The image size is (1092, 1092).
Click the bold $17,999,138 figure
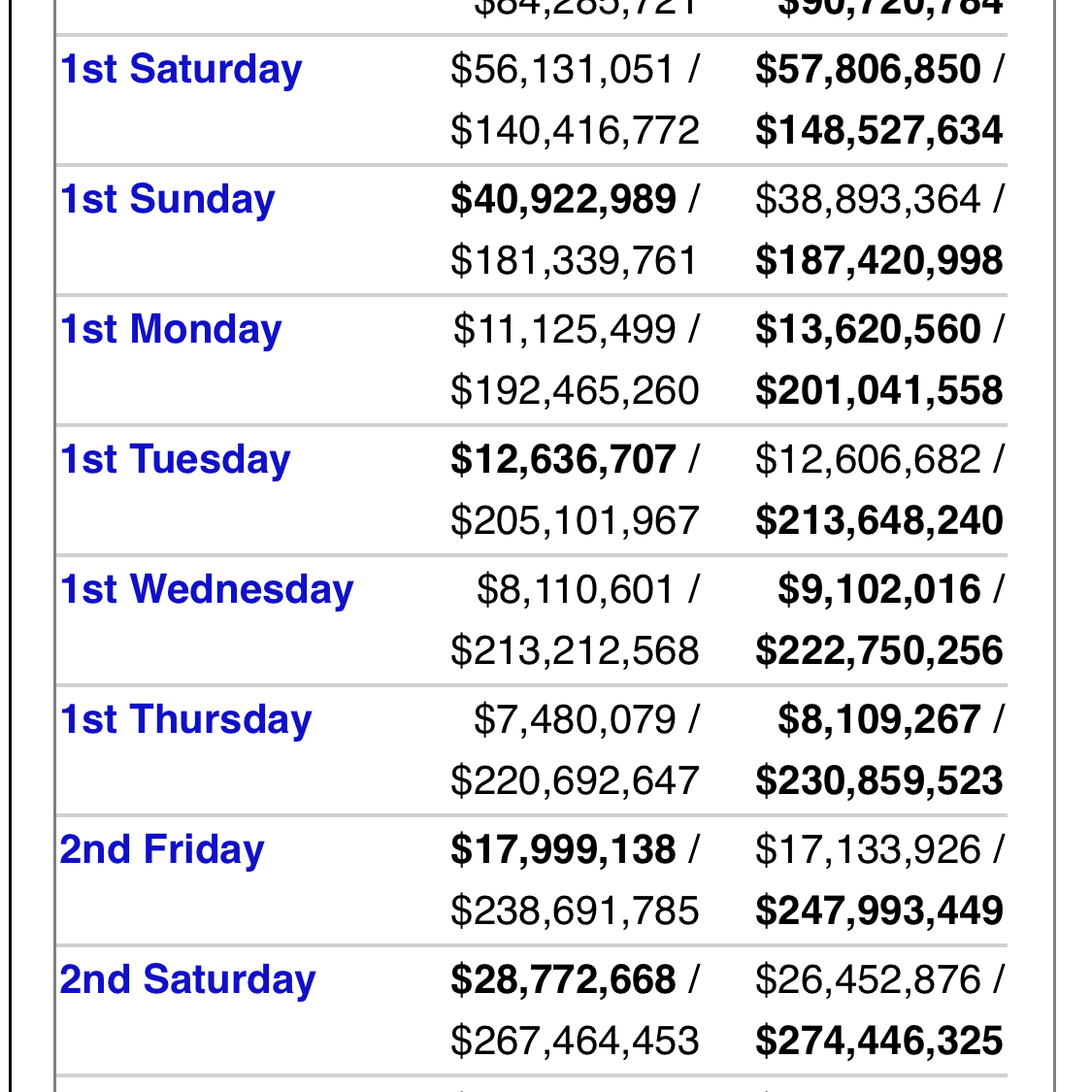click(x=563, y=850)
